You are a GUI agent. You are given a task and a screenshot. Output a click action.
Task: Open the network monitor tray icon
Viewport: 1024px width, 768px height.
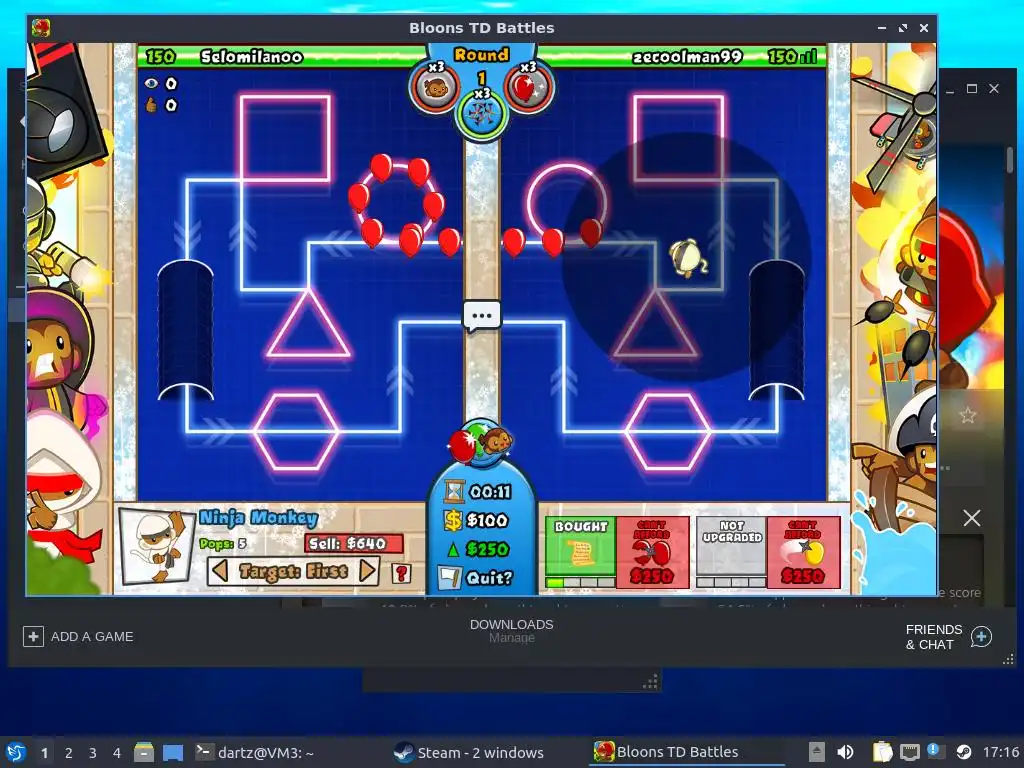coord(909,752)
